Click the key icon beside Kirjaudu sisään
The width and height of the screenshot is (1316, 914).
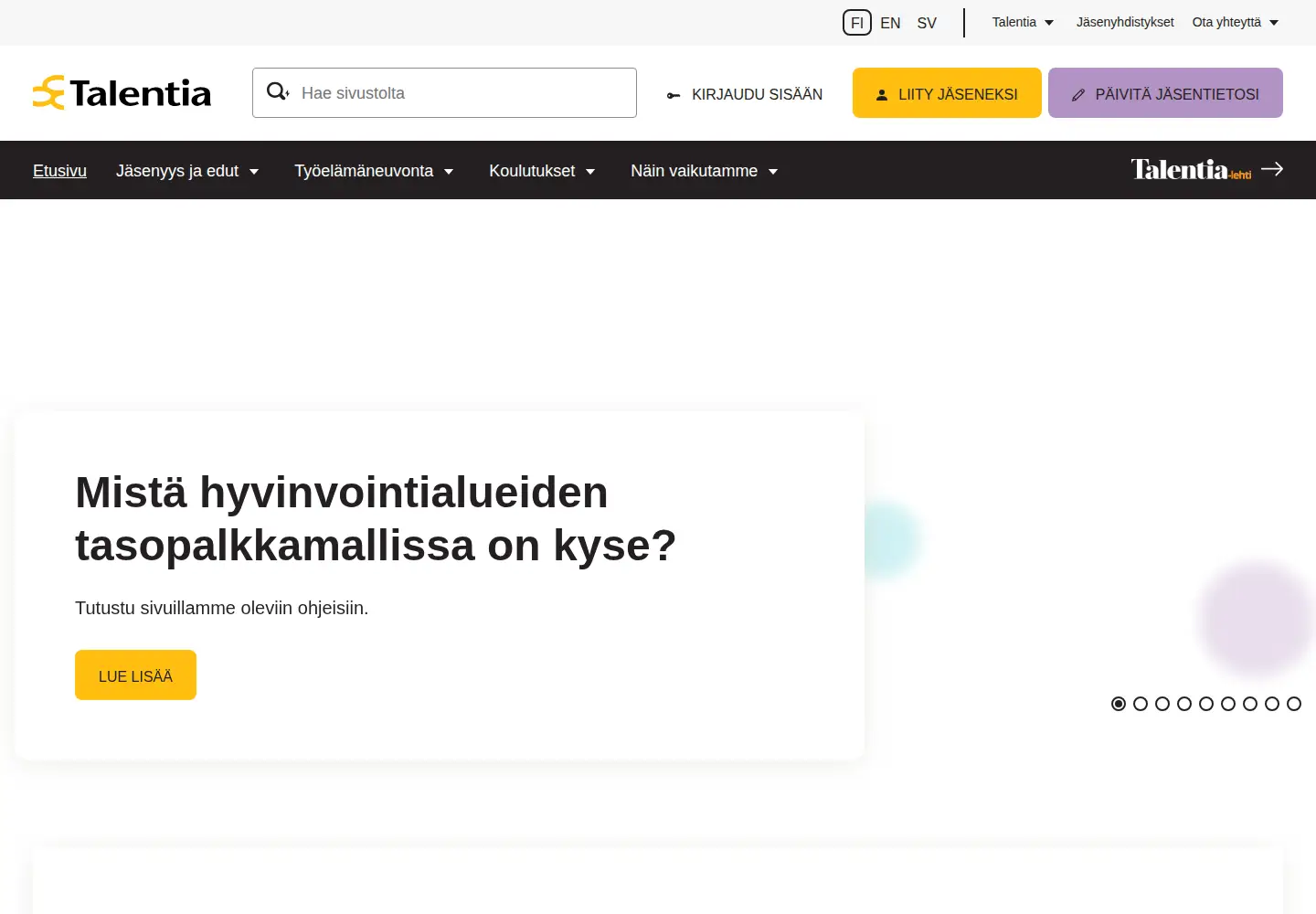(x=674, y=95)
